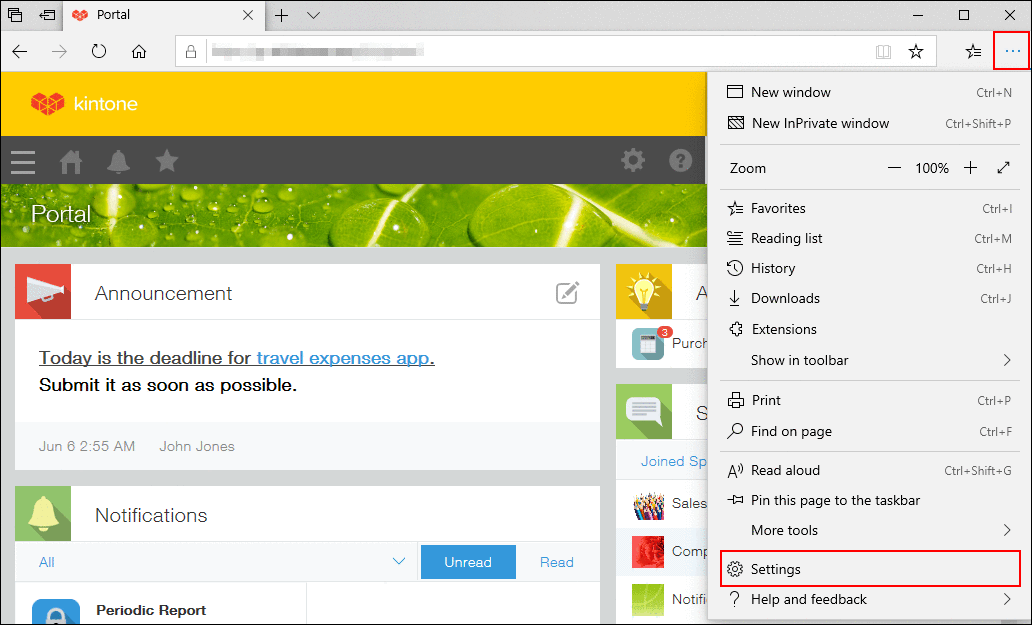Viewport: 1032px width, 625px height.
Task: Open kintone notifications via bell icon
Action: click(x=119, y=161)
